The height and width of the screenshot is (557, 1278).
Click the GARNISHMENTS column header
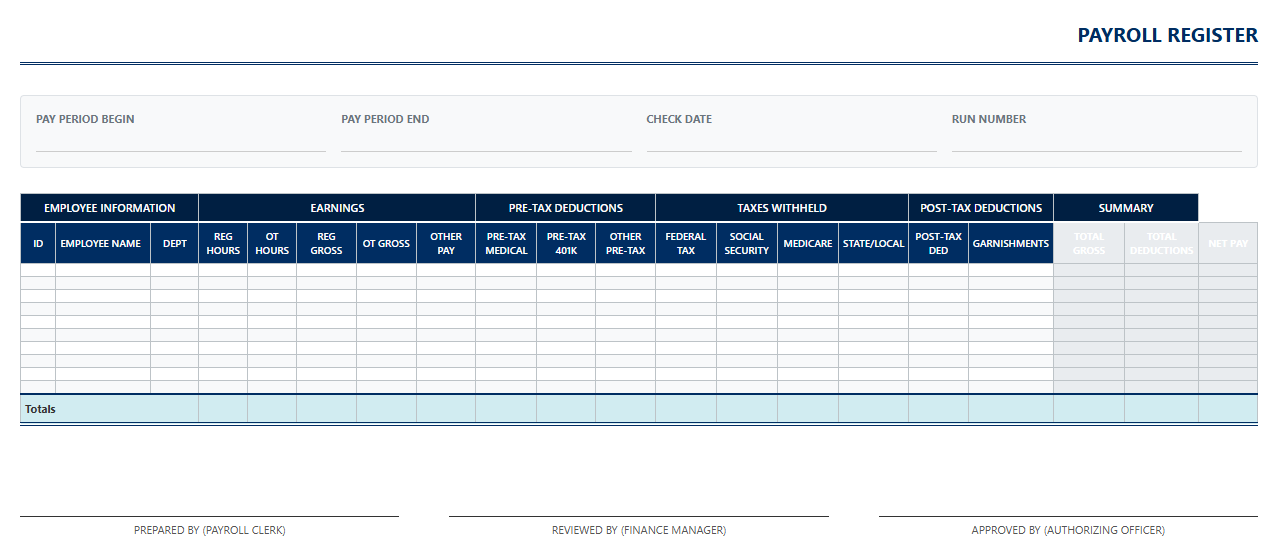(x=1011, y=243)
